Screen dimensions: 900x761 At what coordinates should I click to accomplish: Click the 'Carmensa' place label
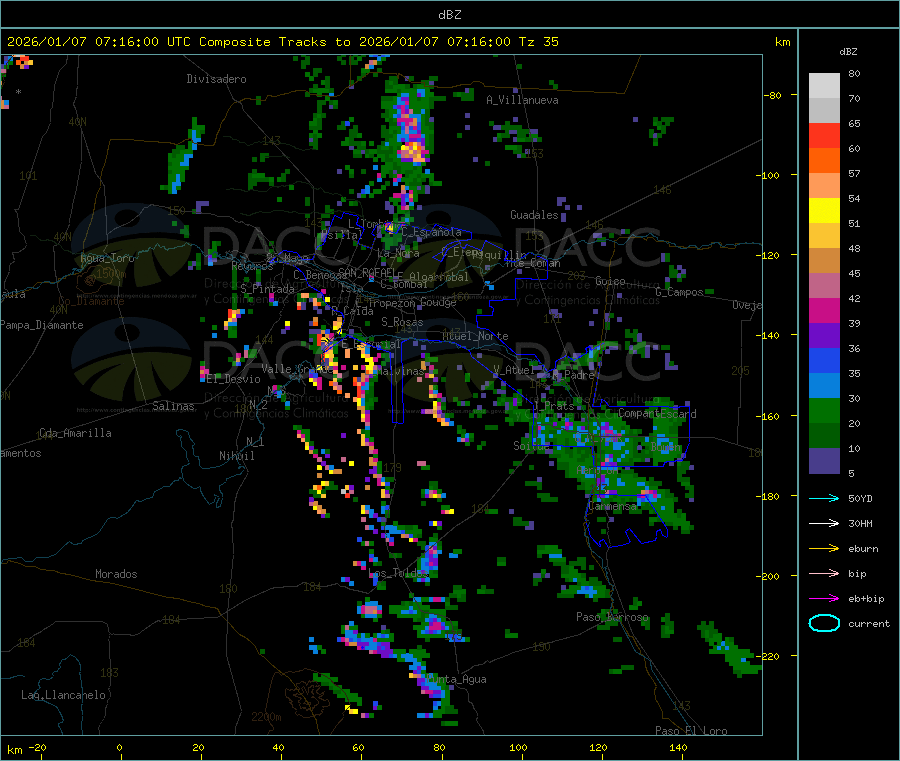[612, 506]
